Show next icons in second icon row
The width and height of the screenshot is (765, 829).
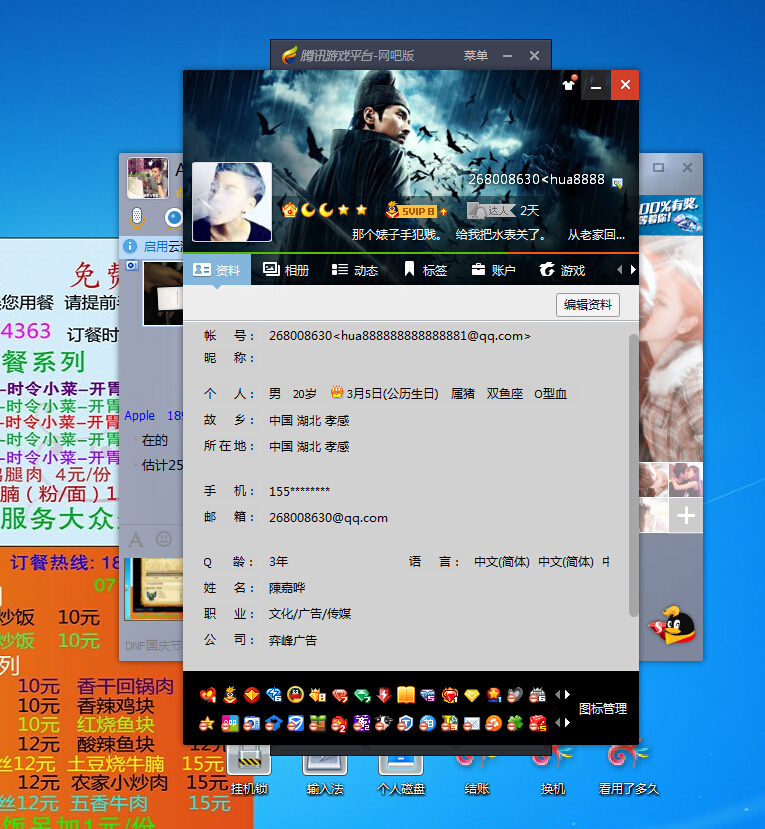[568, 723]
